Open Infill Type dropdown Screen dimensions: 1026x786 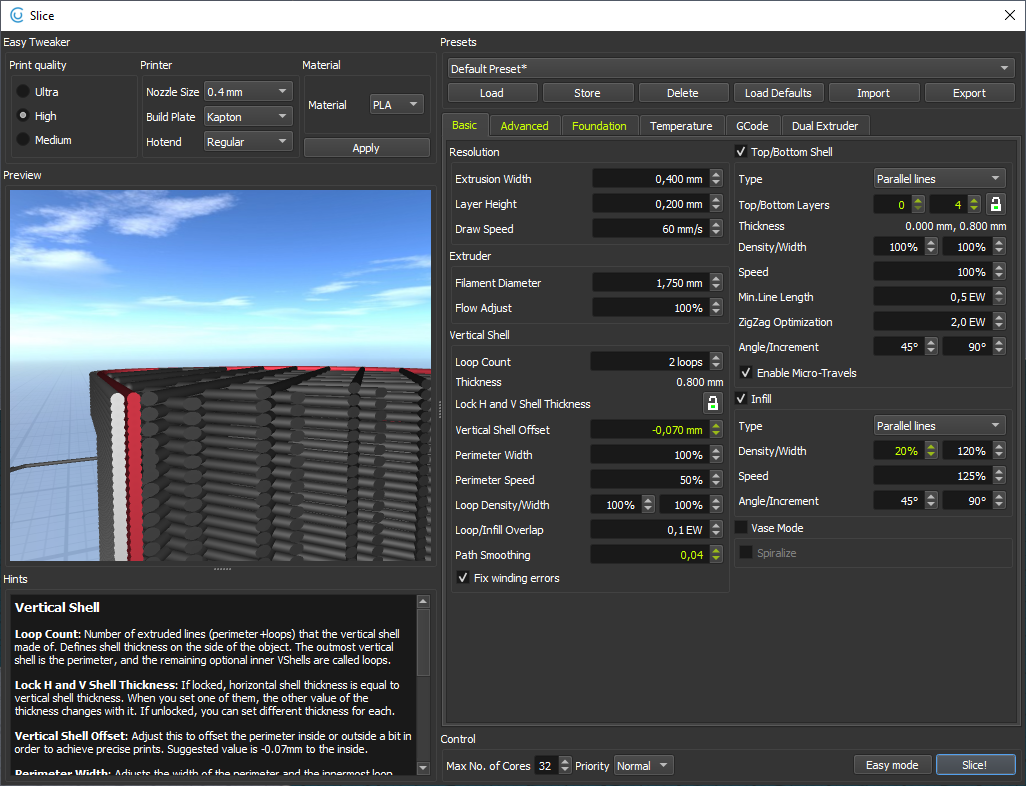click(x=939, y=425)
